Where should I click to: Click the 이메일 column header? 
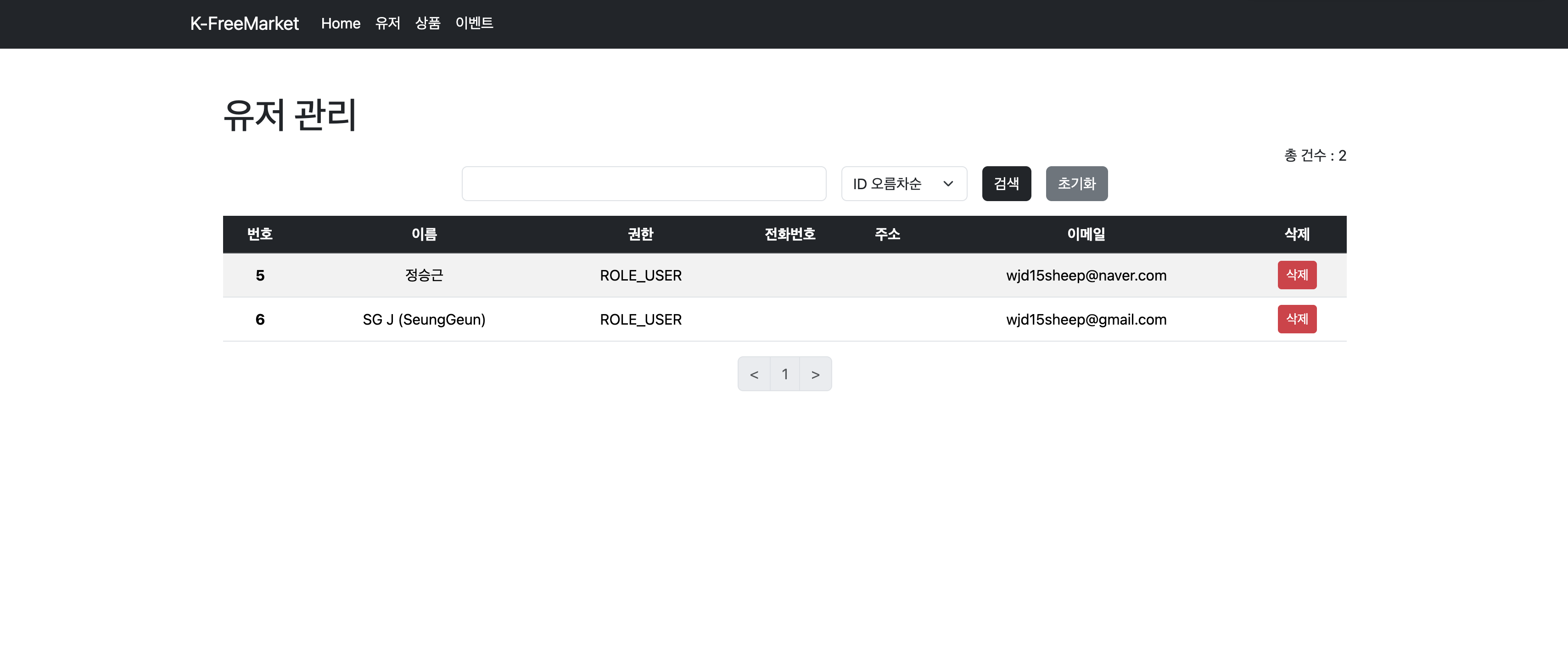[x=1086, y=234]
